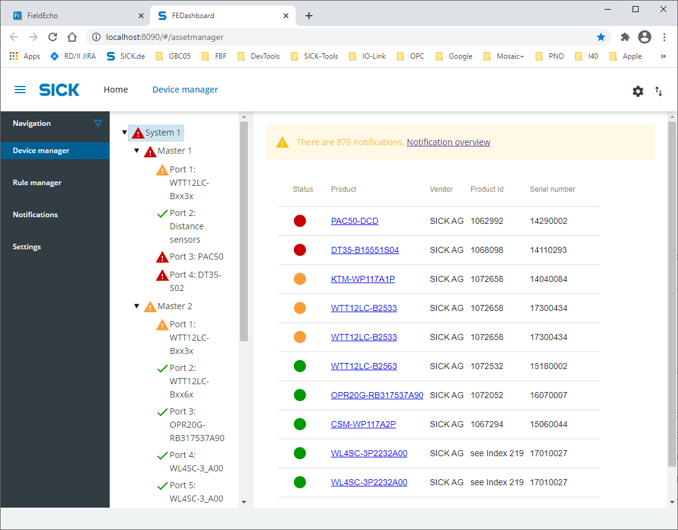Image resolution: width=678 pixels, height=530 pixels.
Task: Open the browser extensions puzzle icon
Action: [x=625, y=37]
